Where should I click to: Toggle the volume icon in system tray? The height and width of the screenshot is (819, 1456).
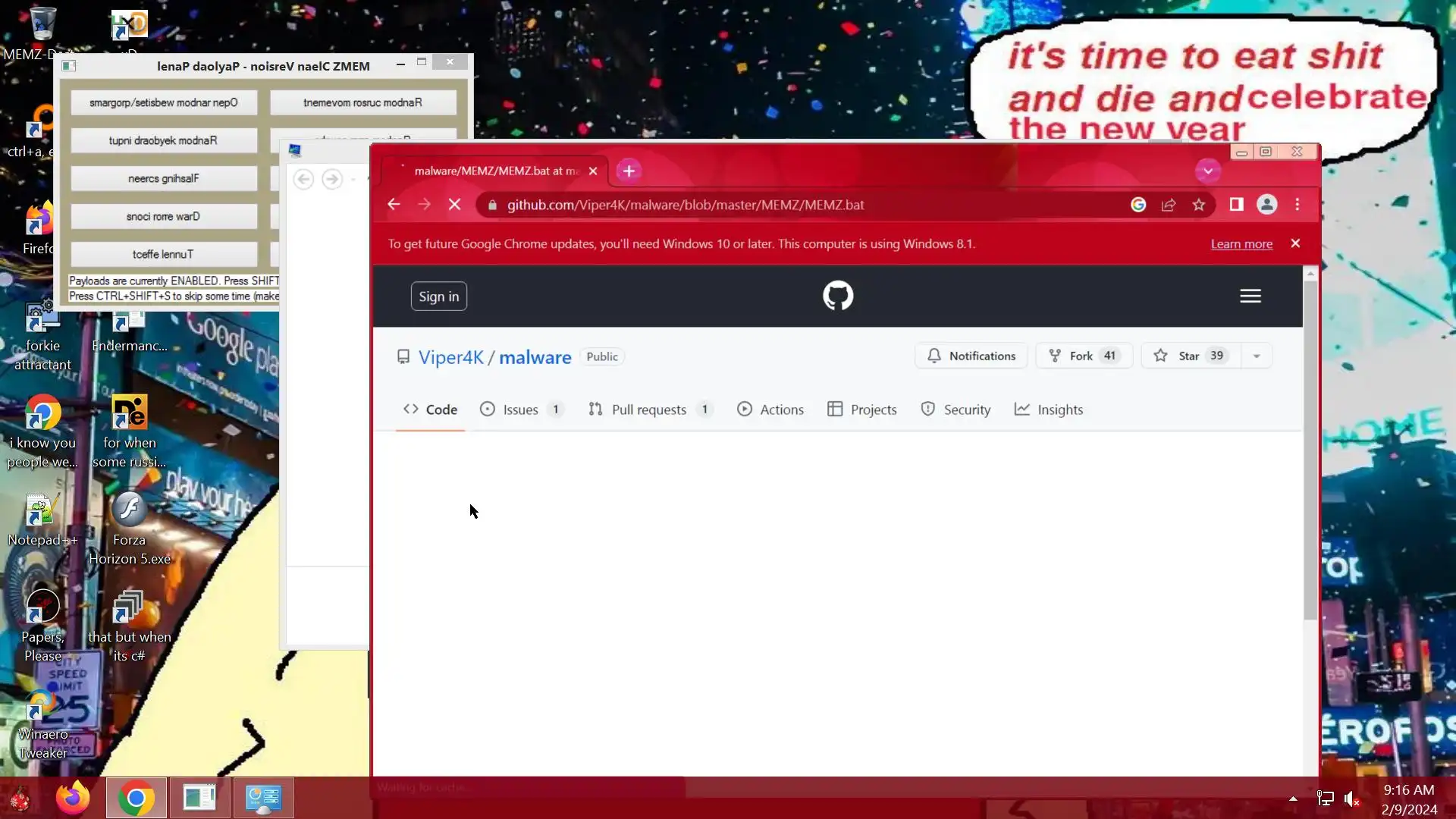[x=1351, y=799]
